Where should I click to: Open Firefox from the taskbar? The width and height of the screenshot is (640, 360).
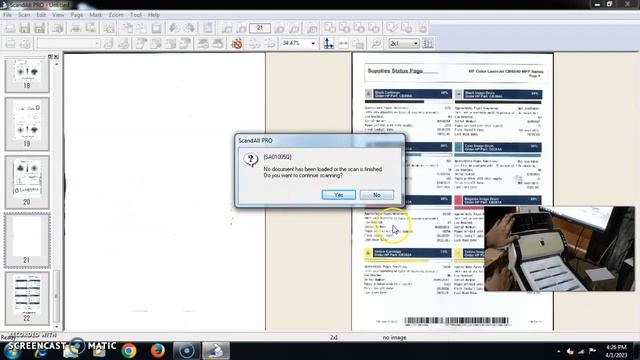[x=158, y=351]
